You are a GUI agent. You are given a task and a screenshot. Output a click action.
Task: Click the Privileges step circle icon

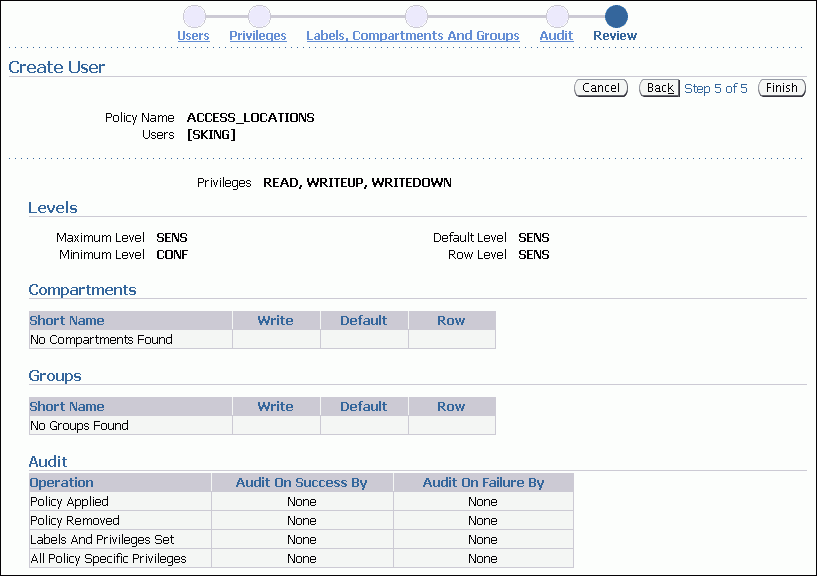259,16
